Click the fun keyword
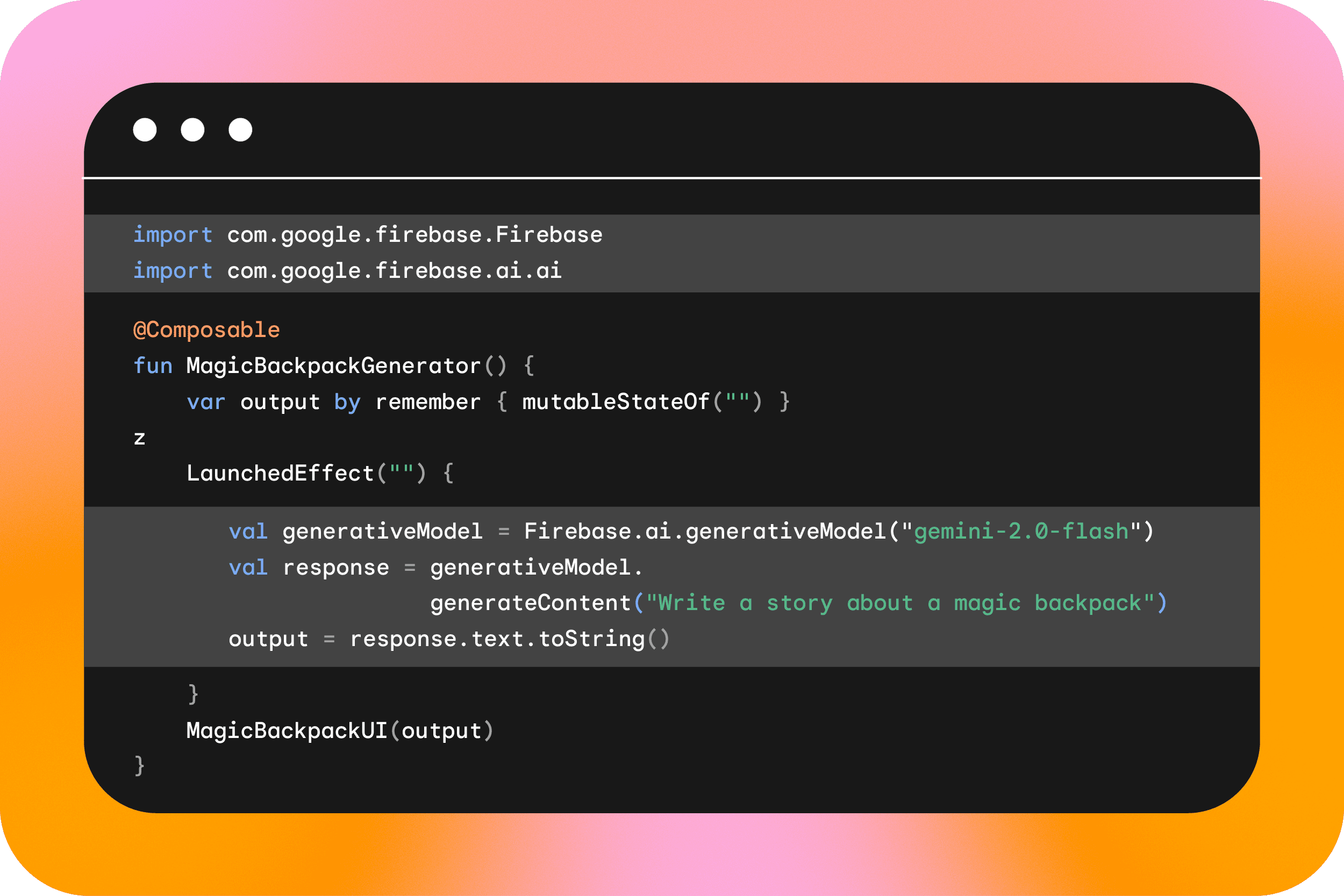 (153, 365)
